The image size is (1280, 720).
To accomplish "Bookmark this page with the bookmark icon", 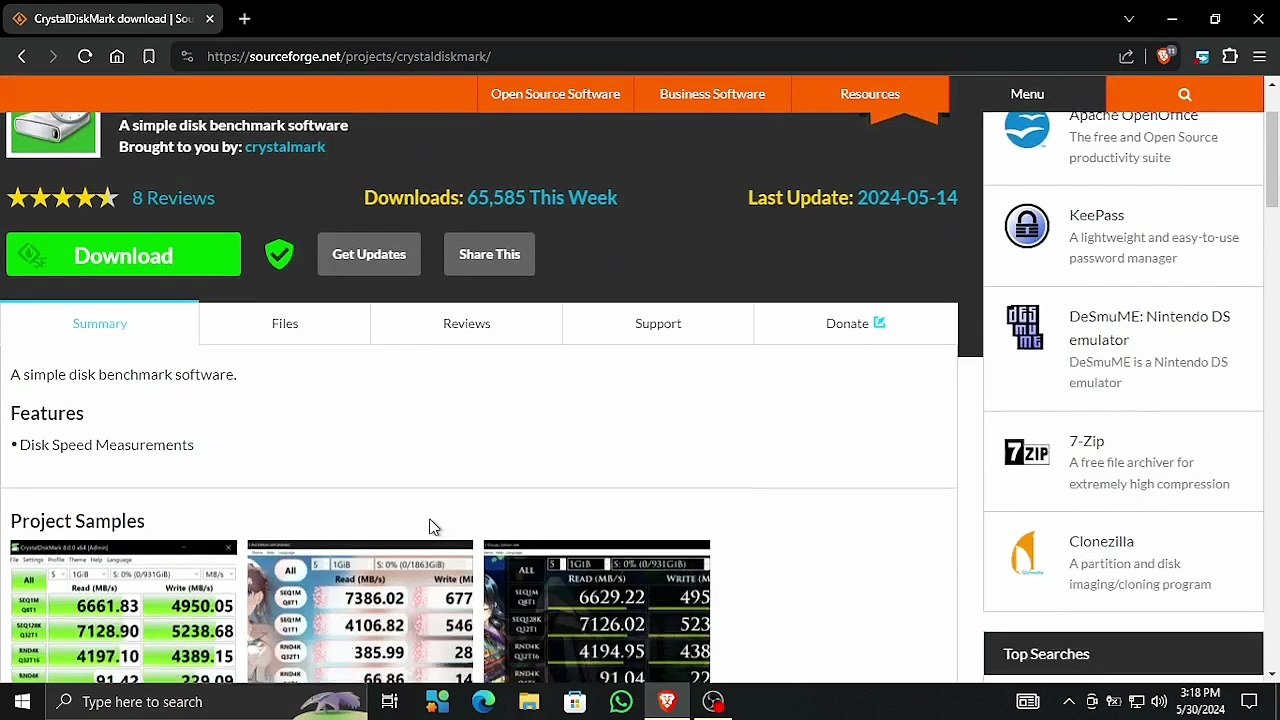I will 149,57.
